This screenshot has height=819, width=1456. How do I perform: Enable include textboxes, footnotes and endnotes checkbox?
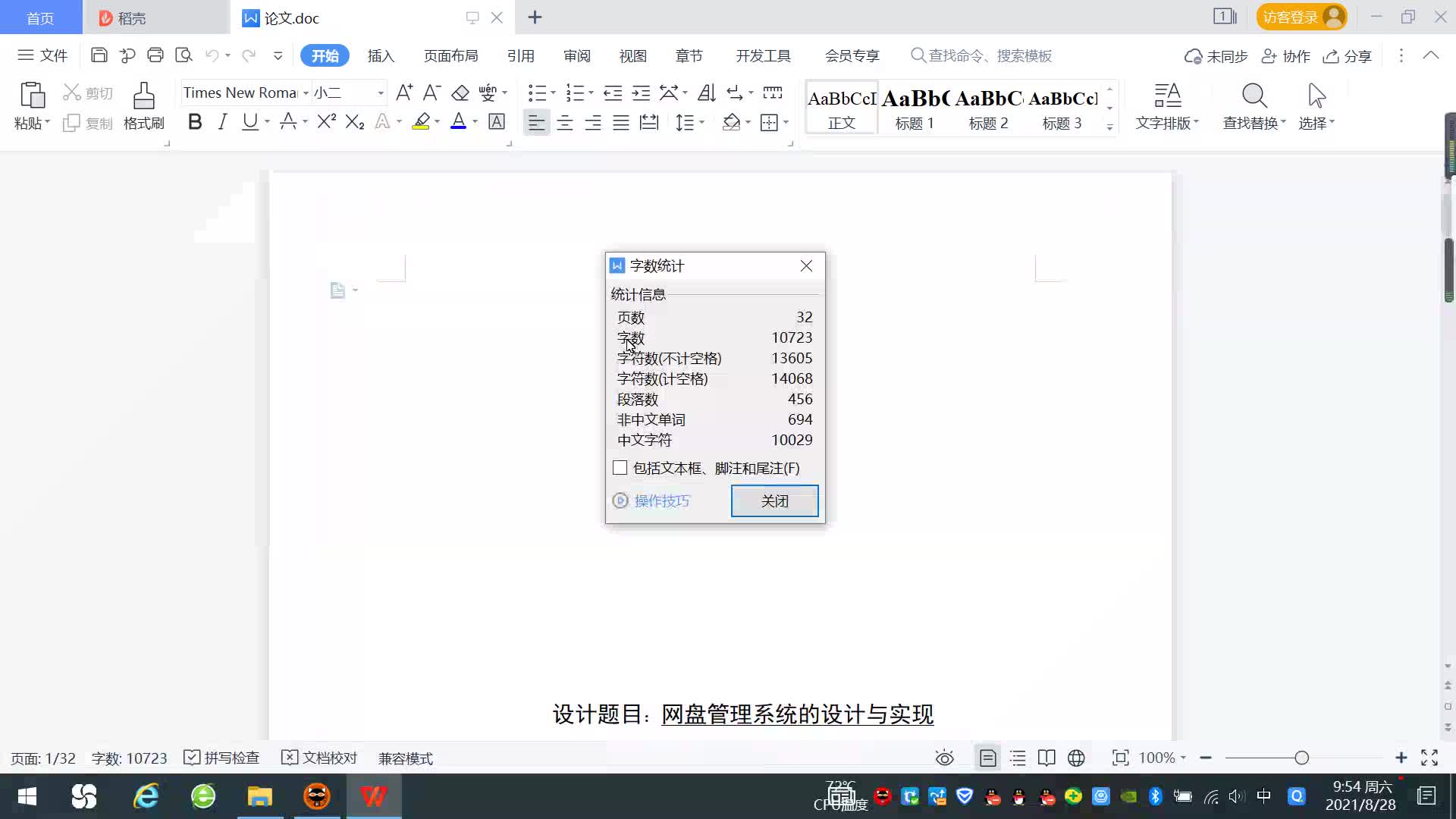(x=620, y=468)
